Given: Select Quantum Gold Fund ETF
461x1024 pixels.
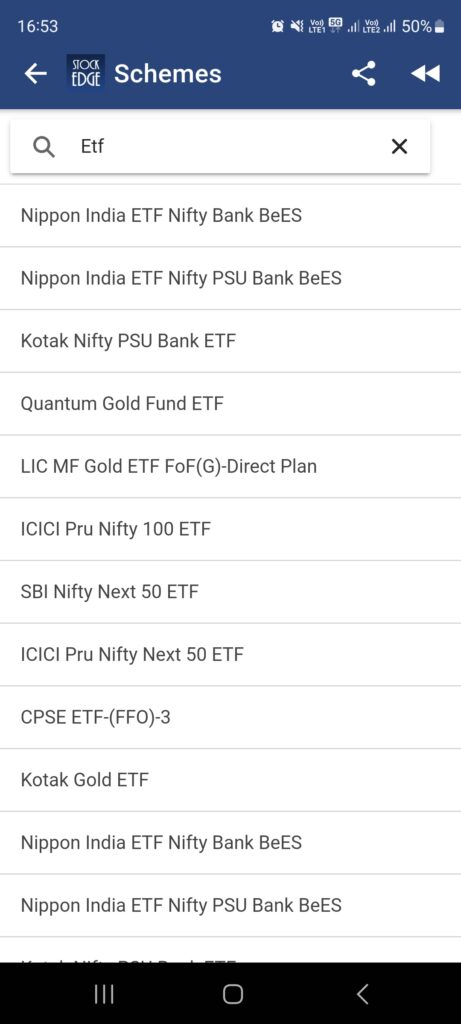Looking at the screenshot, I should pos(230,404).
